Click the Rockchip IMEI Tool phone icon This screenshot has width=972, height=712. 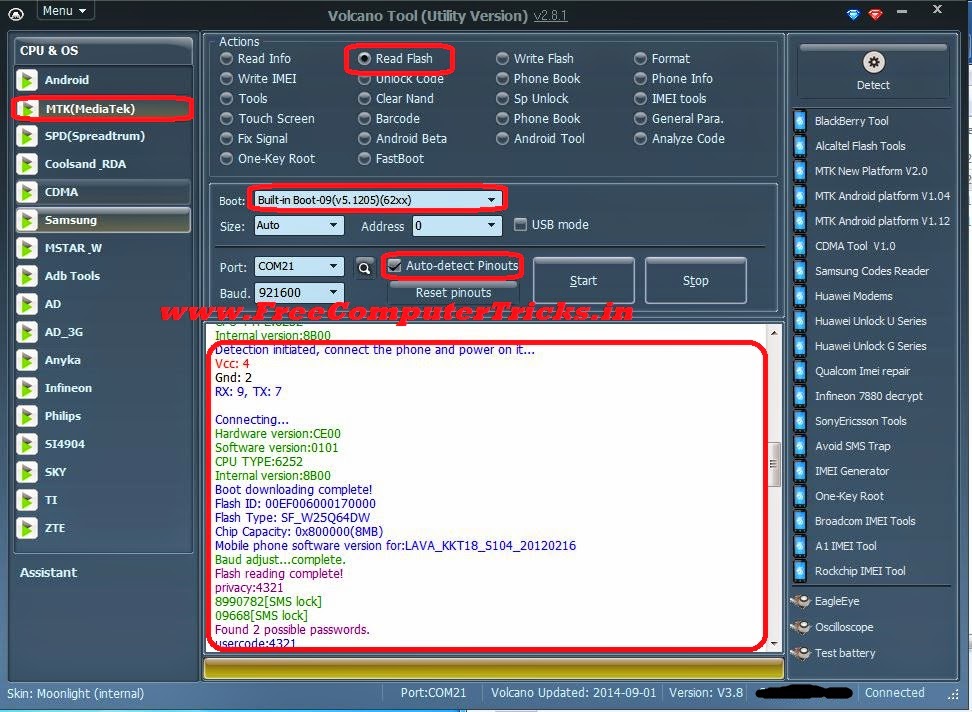[800, 571]
